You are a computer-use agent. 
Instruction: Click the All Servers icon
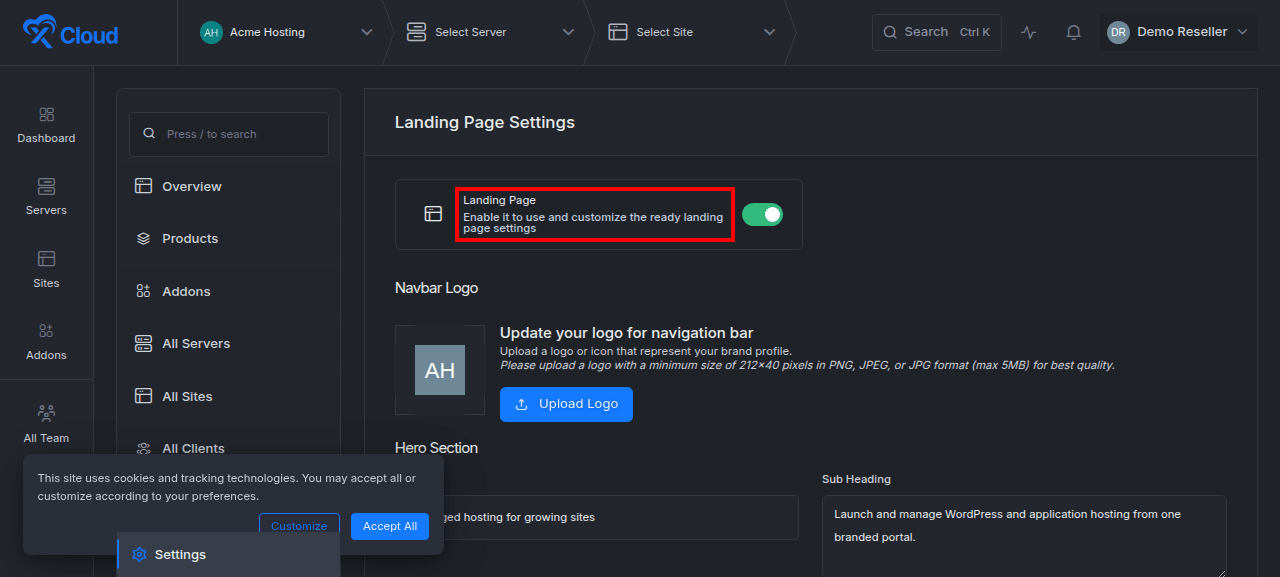pyautogui.click(x=143, y=343)
